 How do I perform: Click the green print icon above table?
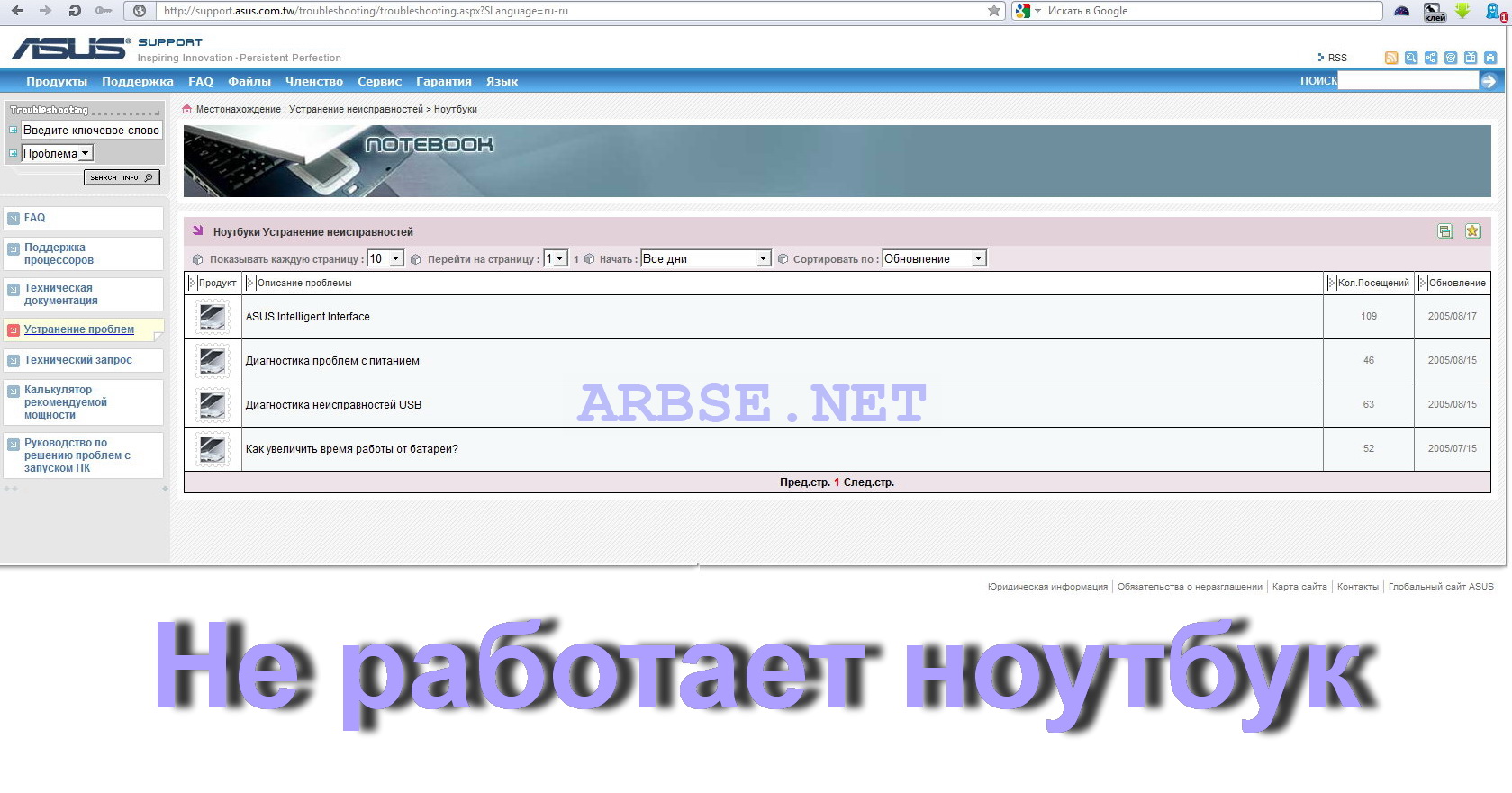[1445, 231]
